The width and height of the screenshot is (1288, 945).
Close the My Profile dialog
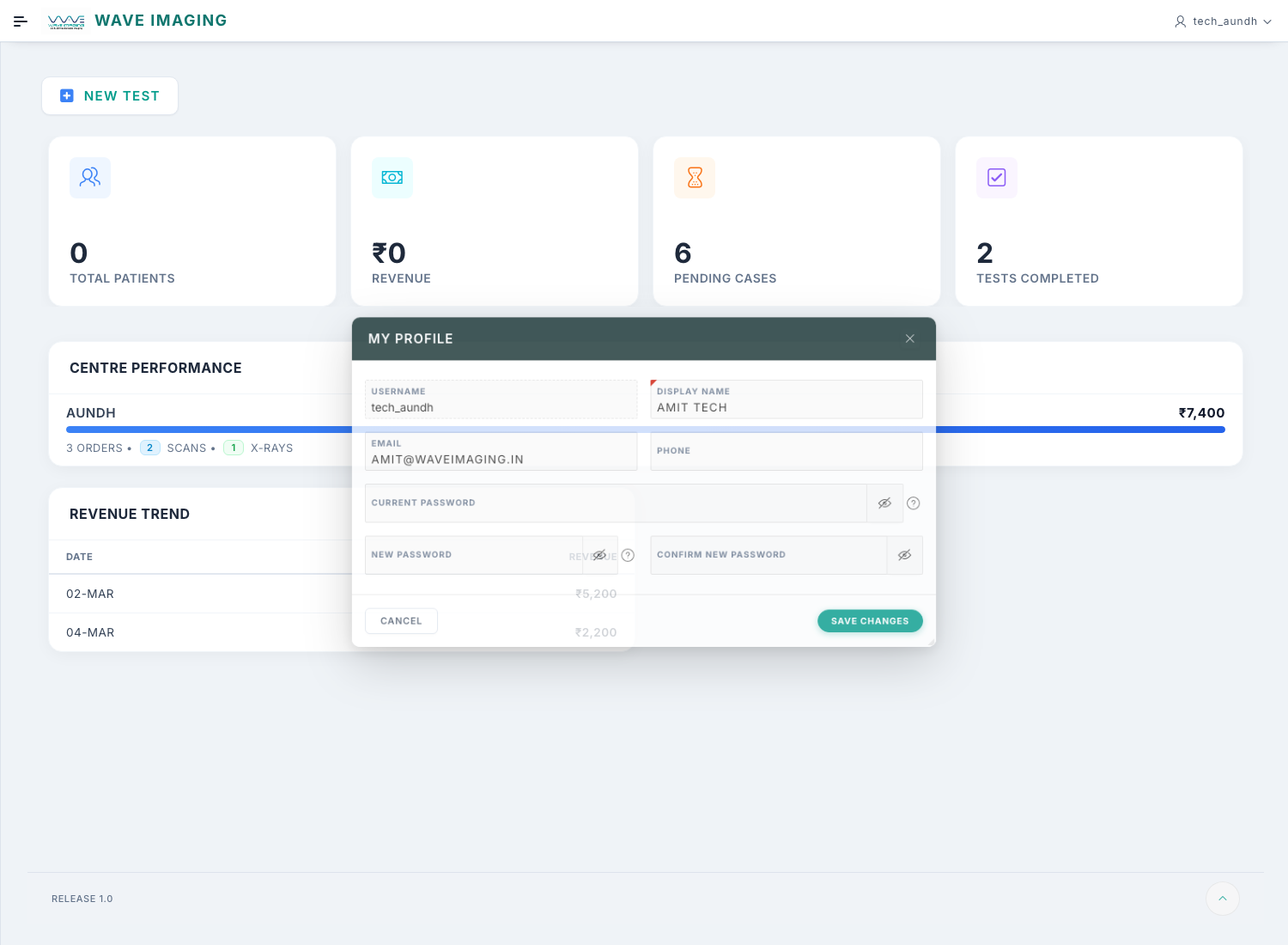[909, 339]
